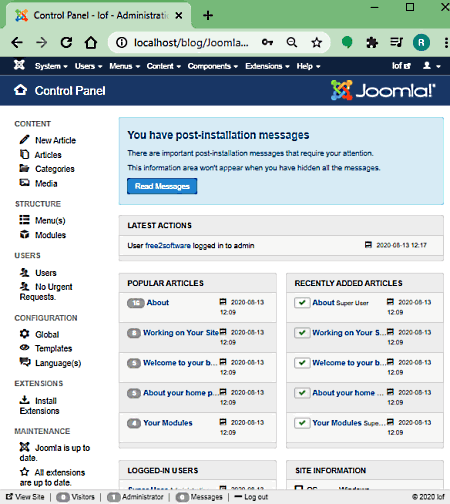Click the green extension icon in toolbar
Image resolution: width=450 pixels, height=504 pixels.
tap(347, 42)
